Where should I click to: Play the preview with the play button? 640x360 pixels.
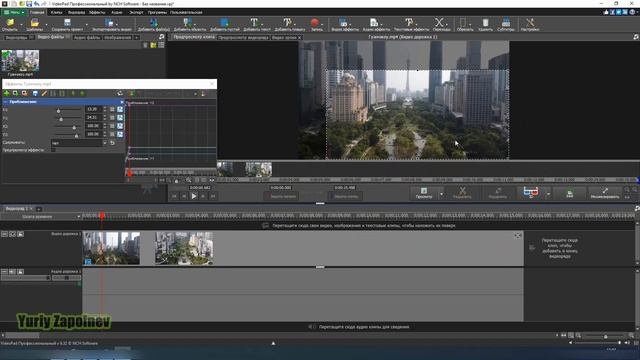(194, 196)
